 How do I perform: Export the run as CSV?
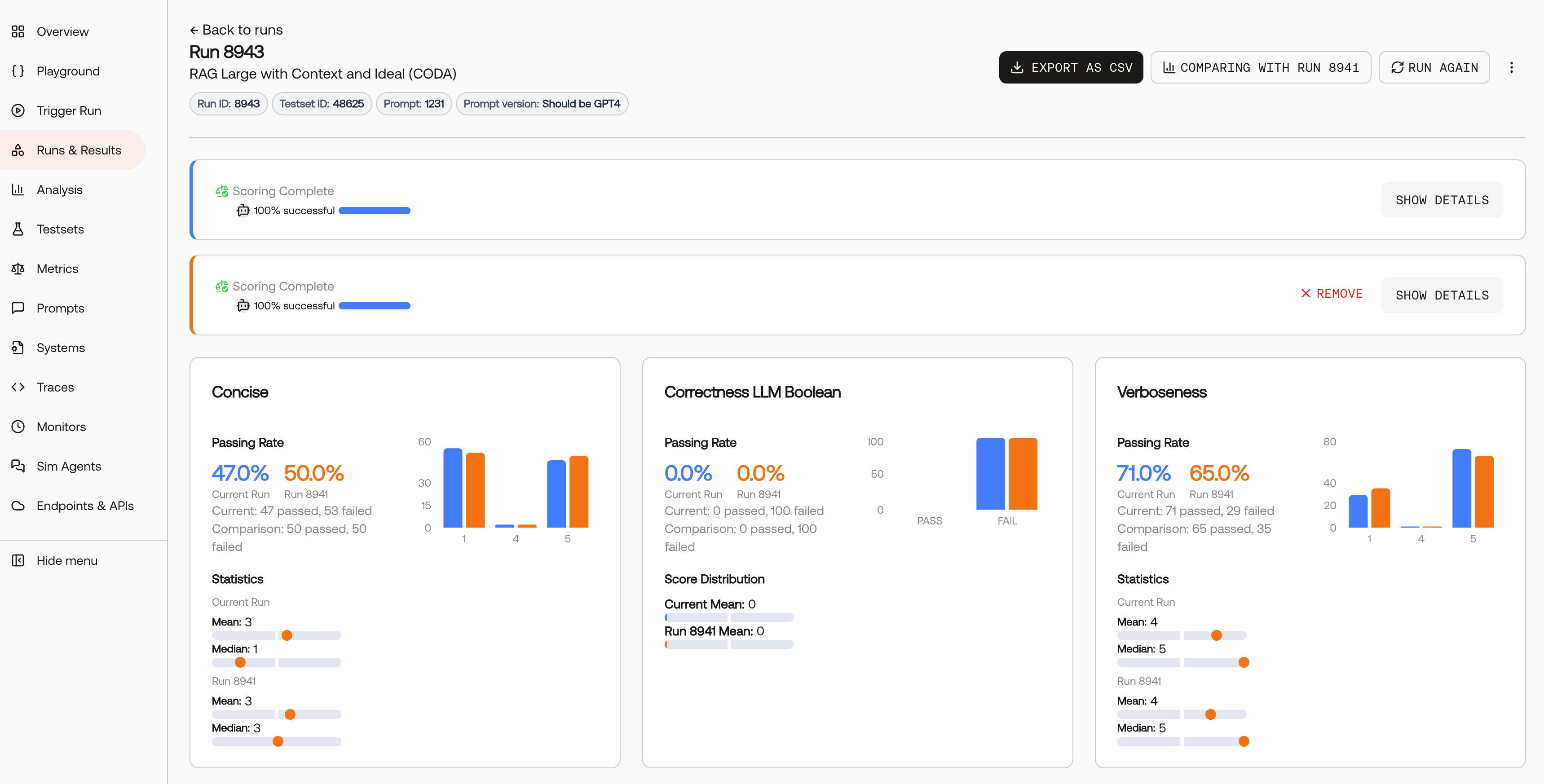pos(1071,67)
